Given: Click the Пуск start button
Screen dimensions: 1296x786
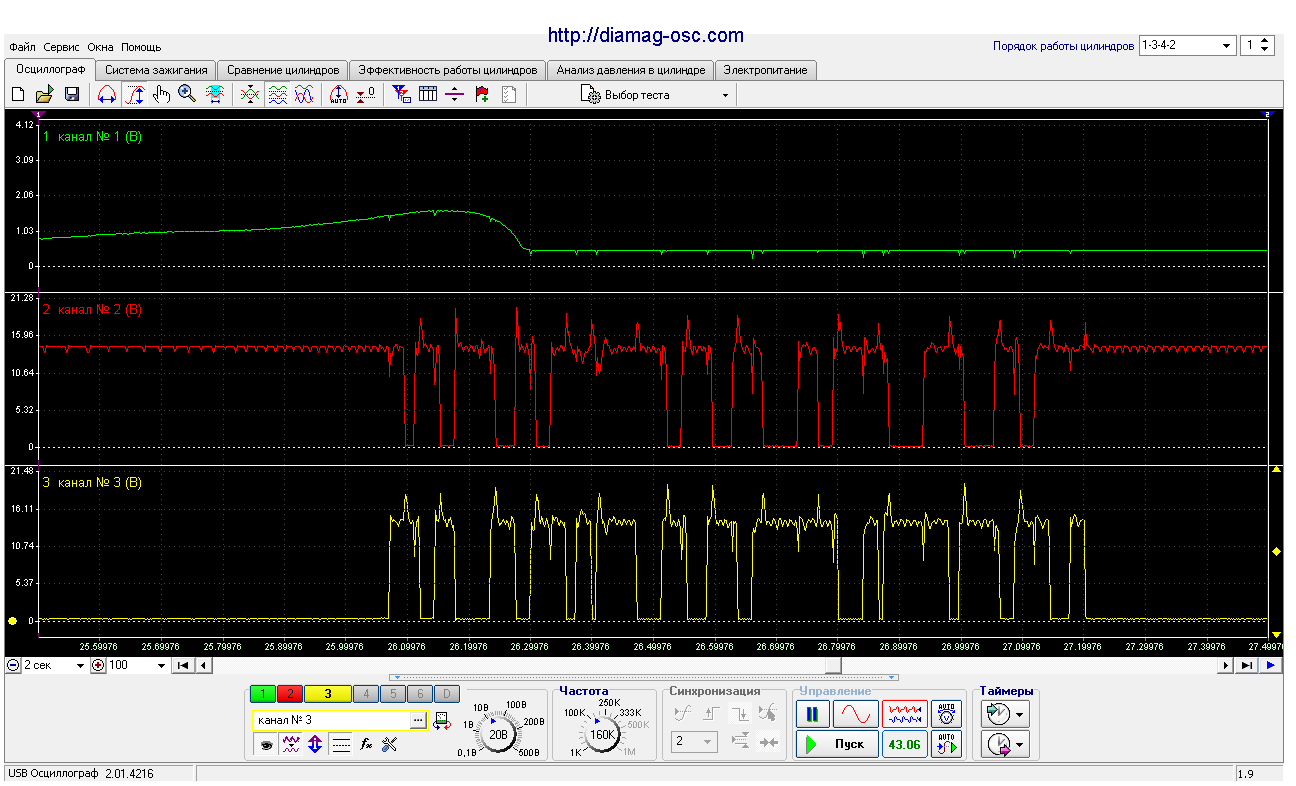Looking at the screenshot, I should click(837, 745).
